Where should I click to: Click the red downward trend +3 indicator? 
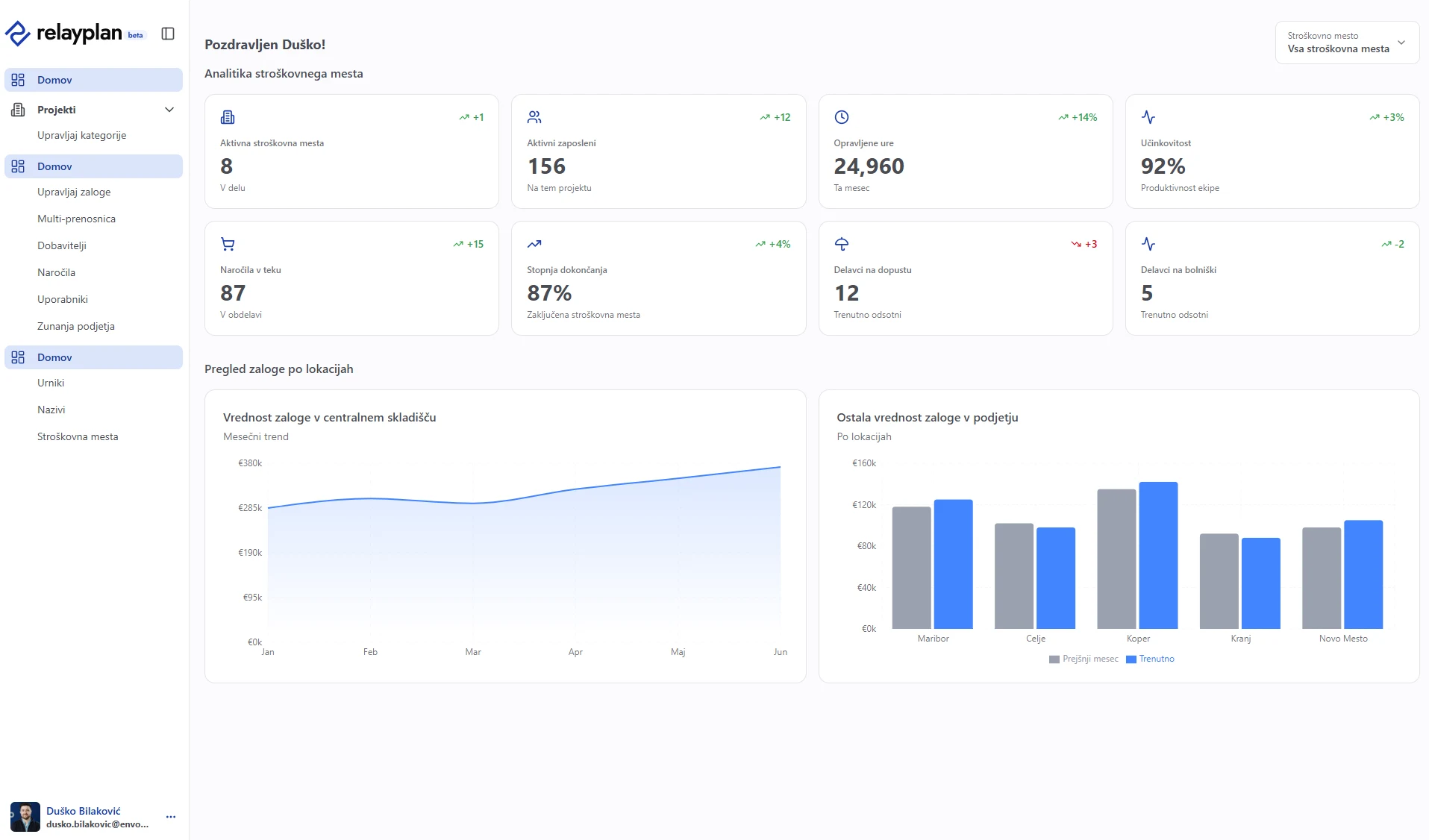point(1084,244)
